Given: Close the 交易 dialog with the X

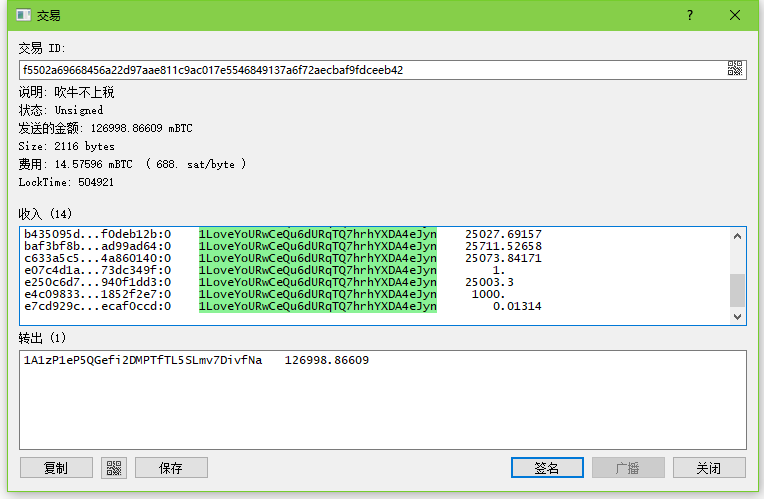Looking at the screenshot, I should point(735,16).
